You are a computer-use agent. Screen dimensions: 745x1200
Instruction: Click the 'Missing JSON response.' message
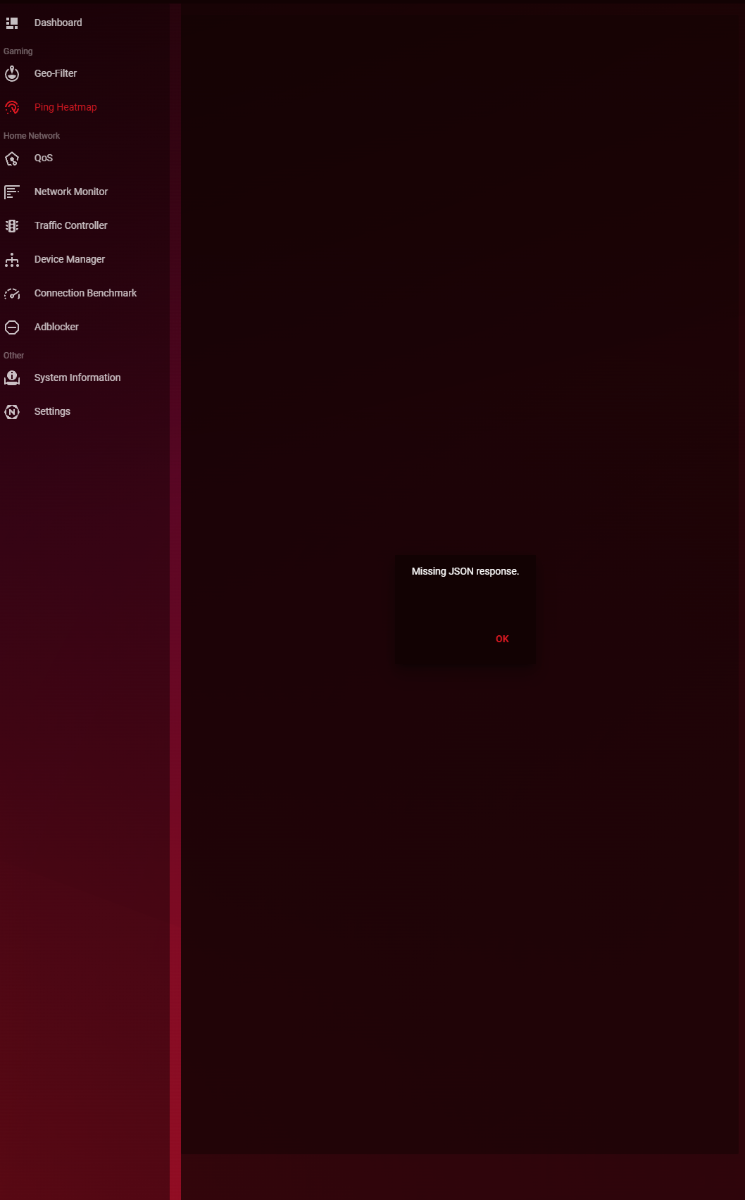pyautogui.click(x=465, y=571)
